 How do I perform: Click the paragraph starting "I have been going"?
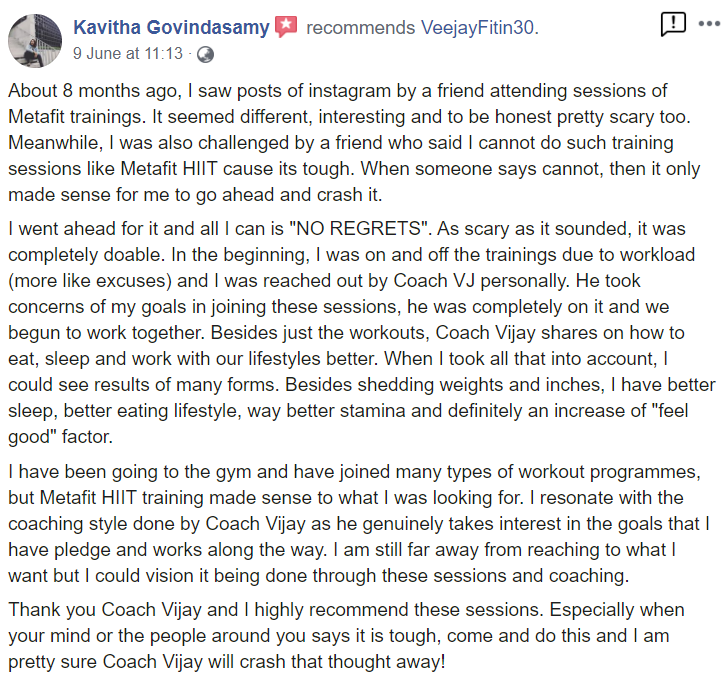(359, 523)
